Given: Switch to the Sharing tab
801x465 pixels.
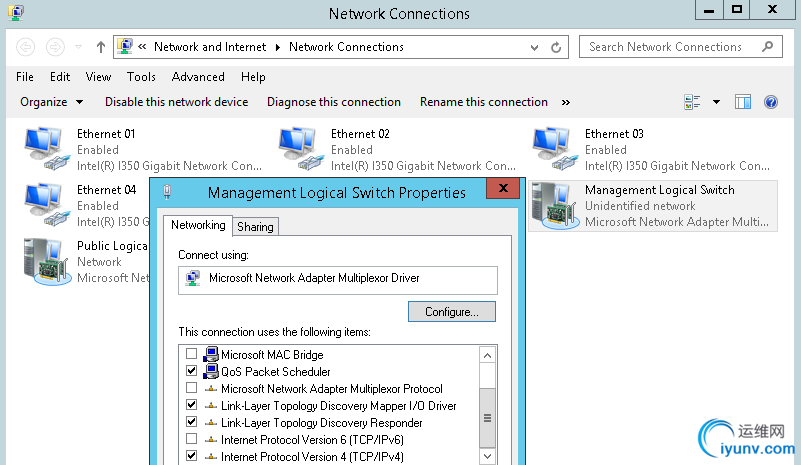Looking at the screenshot, I should [x=255, y=227].
